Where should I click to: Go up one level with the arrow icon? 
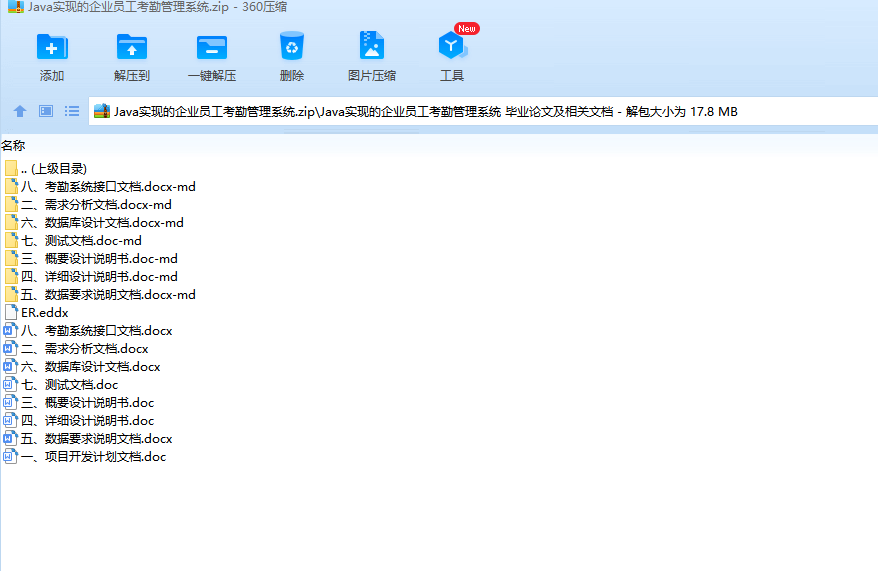[x=20, y=111]
